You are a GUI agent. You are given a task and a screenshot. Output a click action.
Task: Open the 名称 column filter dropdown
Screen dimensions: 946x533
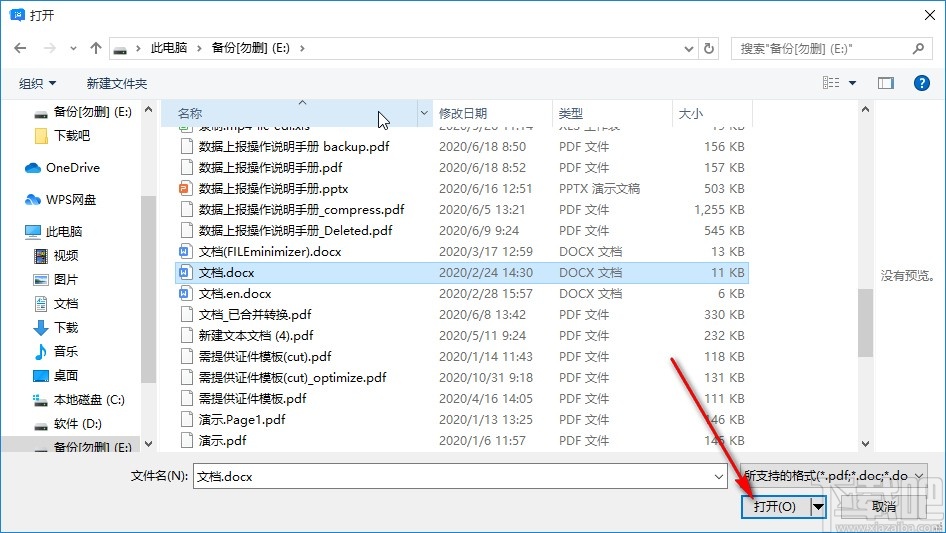coord(424,113)
